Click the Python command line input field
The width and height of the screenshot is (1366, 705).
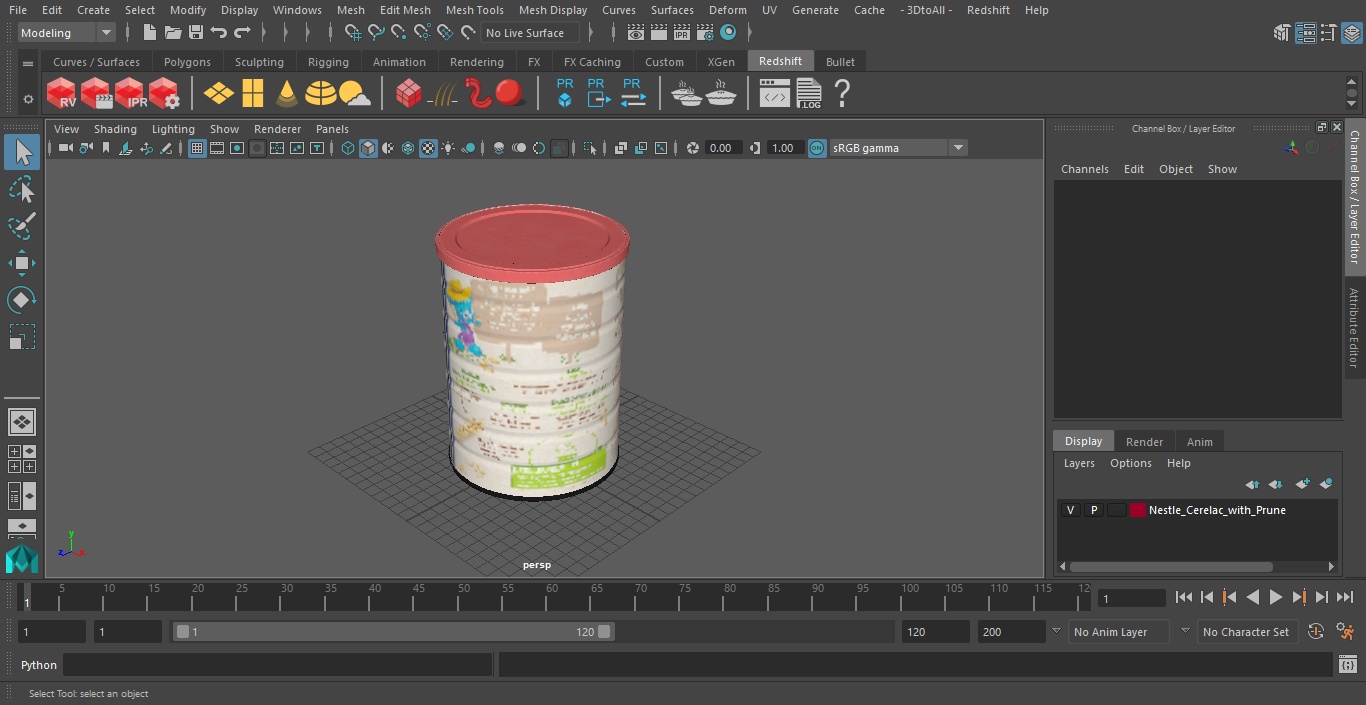click(x=278, y=665)
